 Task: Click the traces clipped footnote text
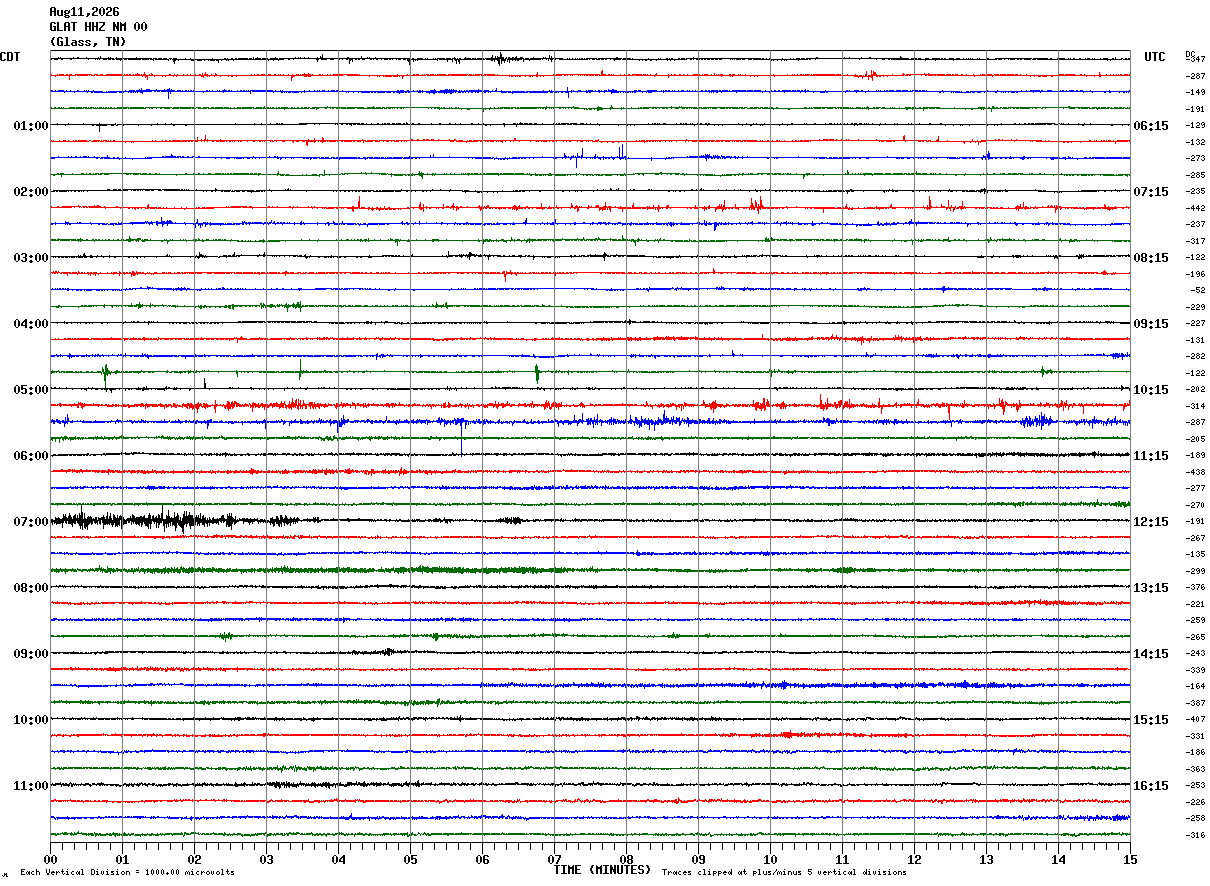click(x=784, y=872)
